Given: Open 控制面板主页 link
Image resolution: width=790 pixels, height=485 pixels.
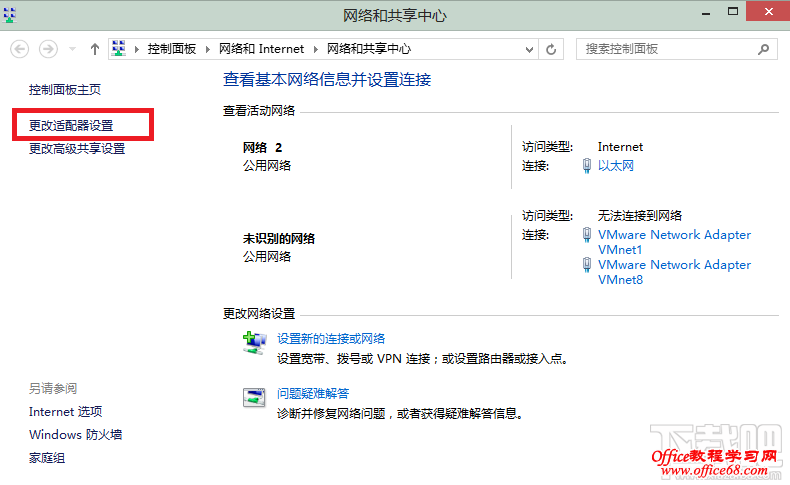Looking at the screenshot, I should [64, 90].
